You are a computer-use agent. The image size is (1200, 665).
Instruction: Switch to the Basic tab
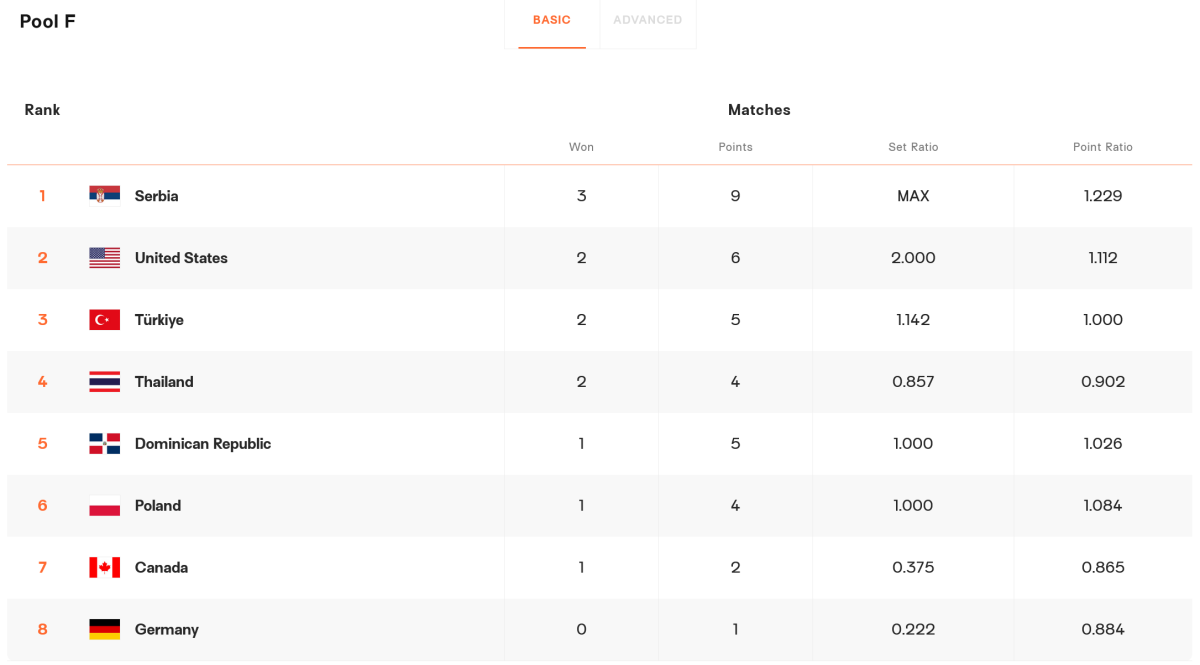click(x=551, y=20)
